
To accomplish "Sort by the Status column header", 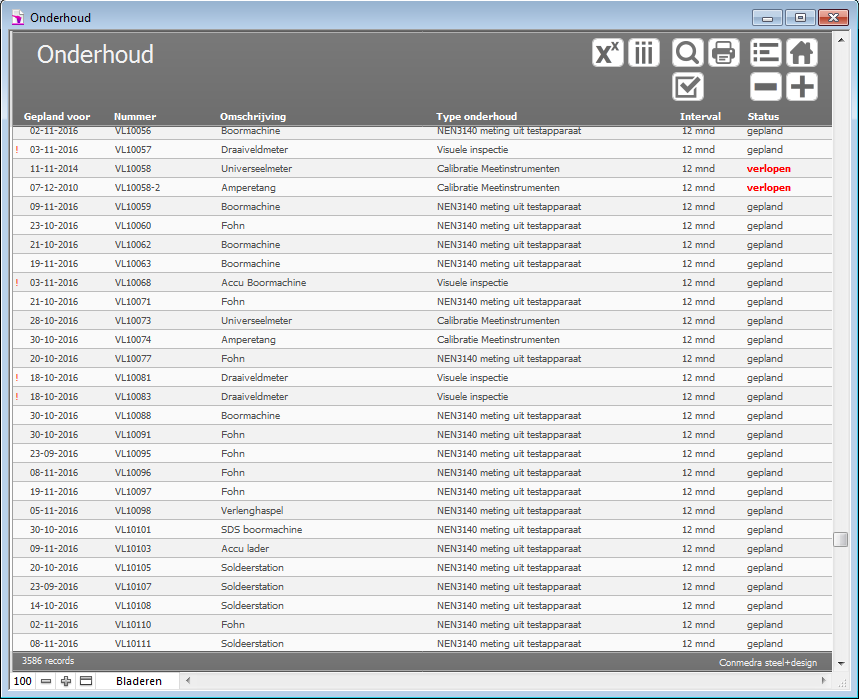I will tap(763, 117).
